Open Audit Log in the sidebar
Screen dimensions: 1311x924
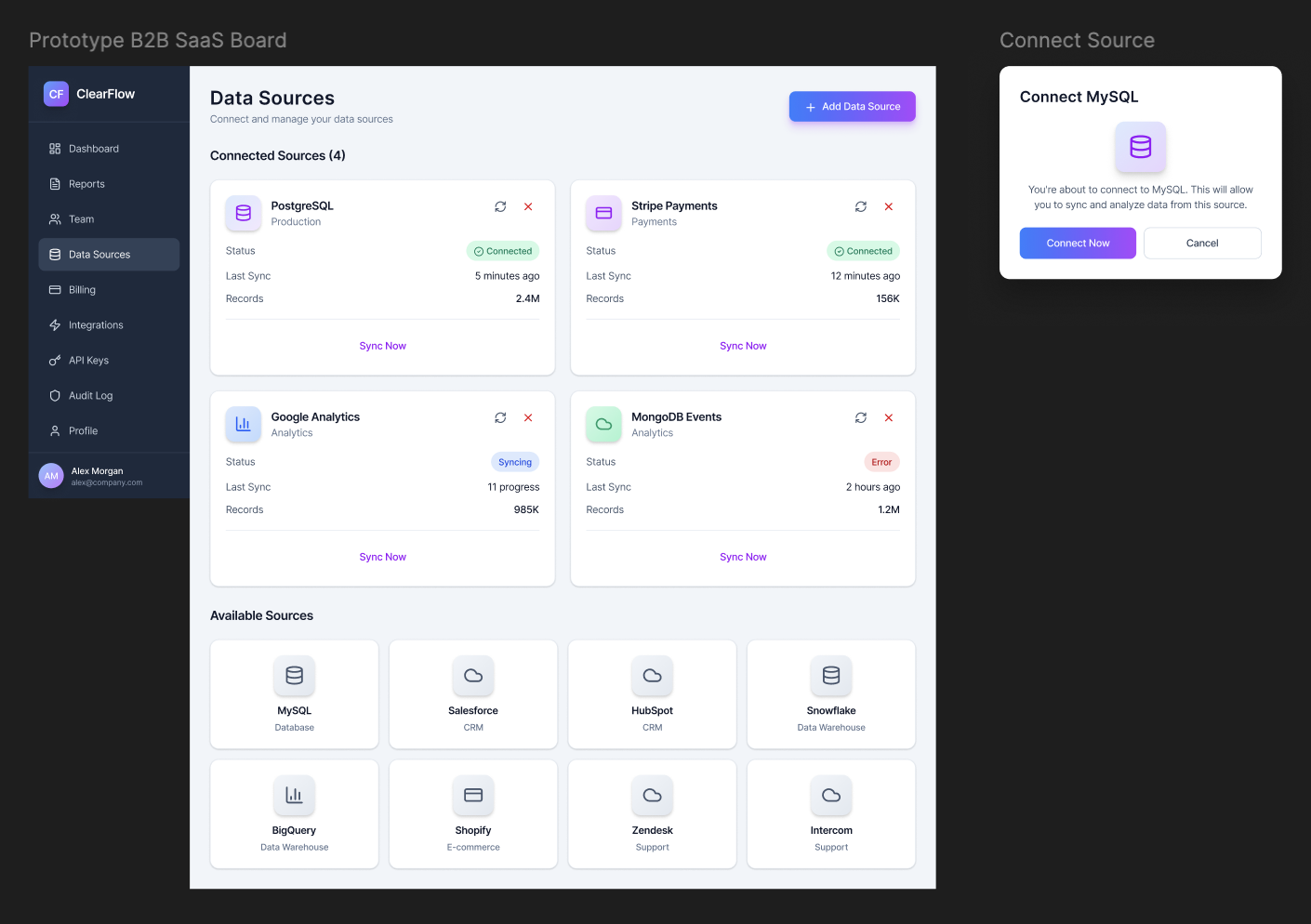pos(109,396)
